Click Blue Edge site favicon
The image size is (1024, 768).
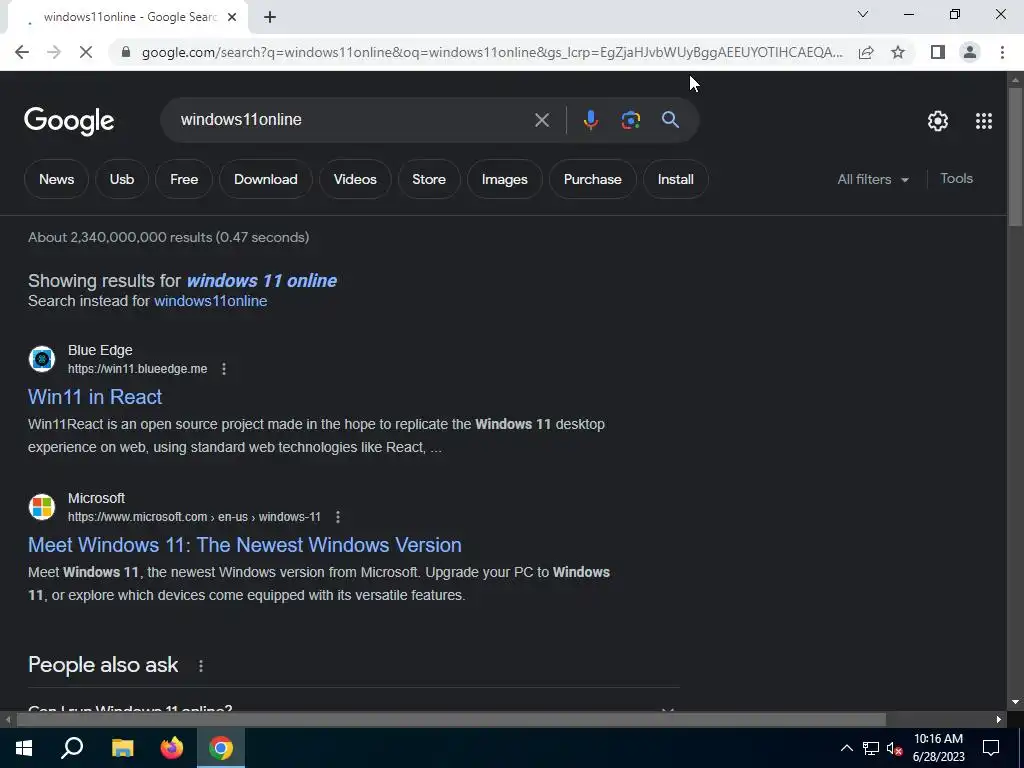pos(42,359)
